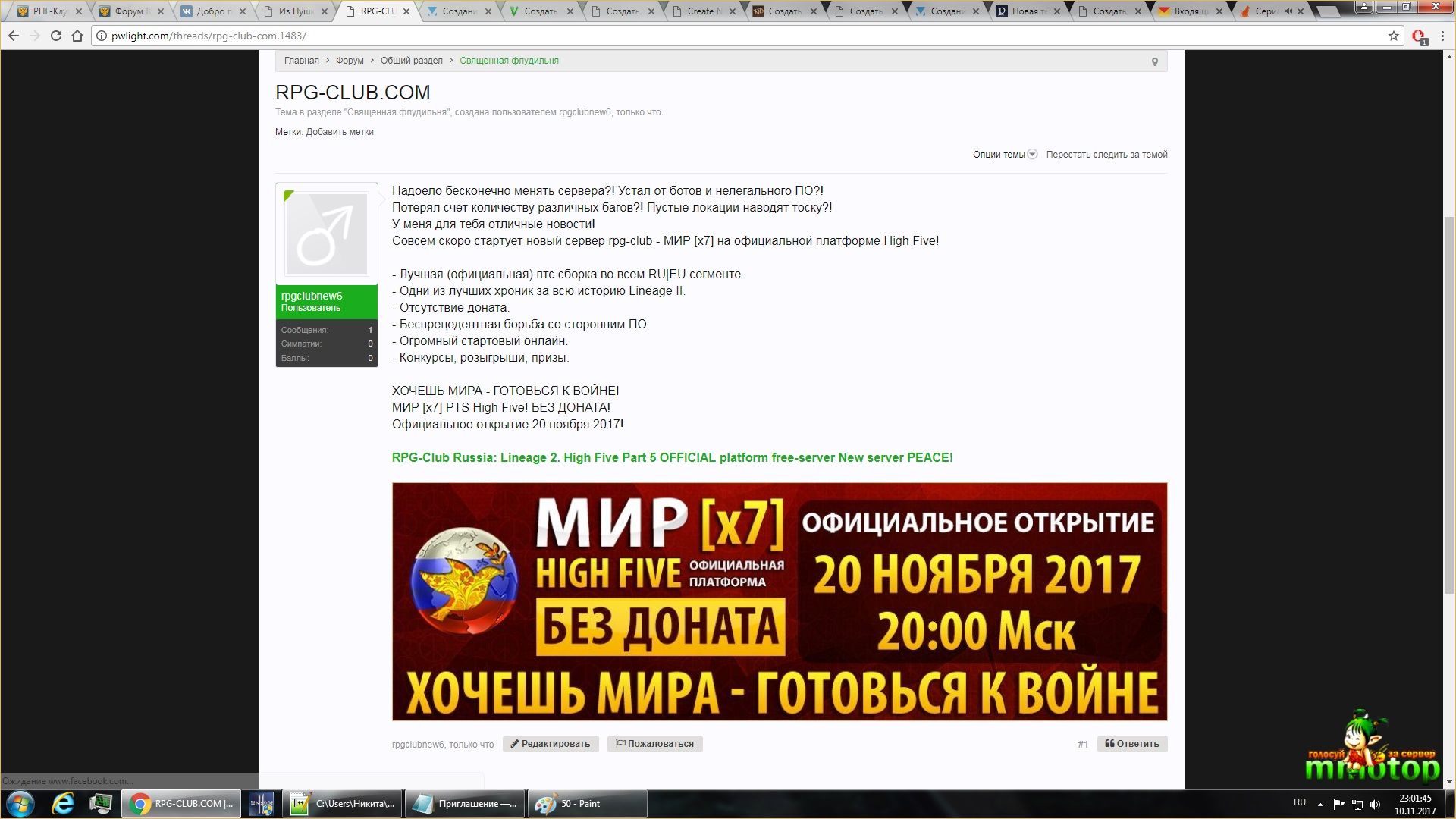Show hidden tray icons arrow
The width and height of the screenshot is (1456, 819).
(x=1320, y=804)
